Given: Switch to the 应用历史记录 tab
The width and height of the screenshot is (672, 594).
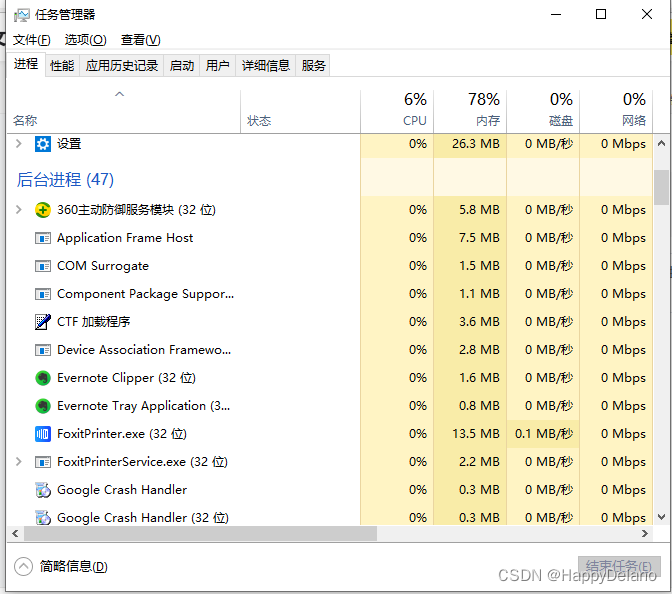Looking at the screenshot, I should pyautogui.click(x=122, y=66).
